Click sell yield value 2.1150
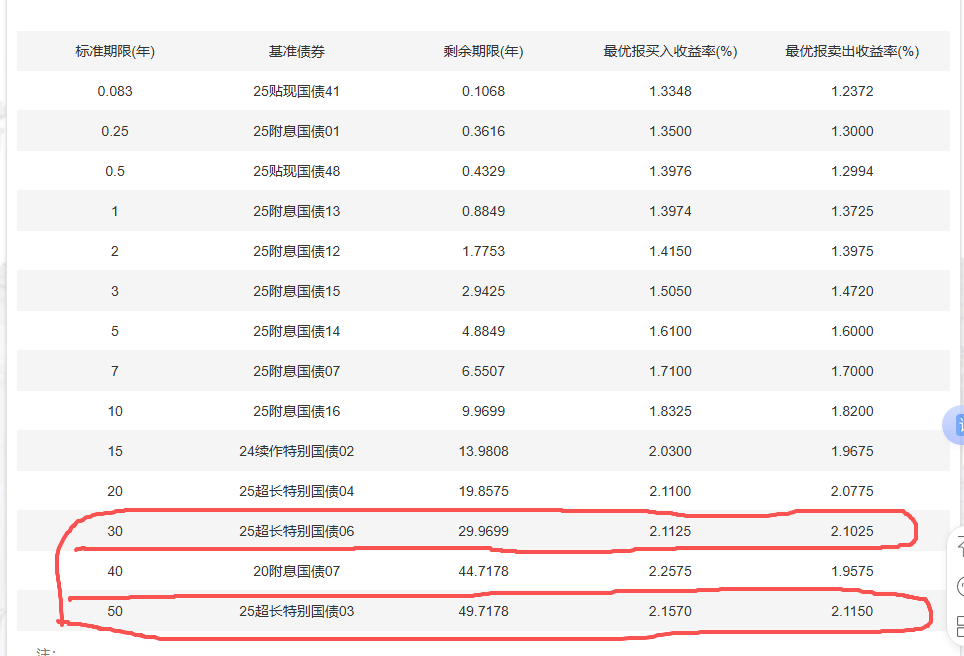 click(852, 611)
